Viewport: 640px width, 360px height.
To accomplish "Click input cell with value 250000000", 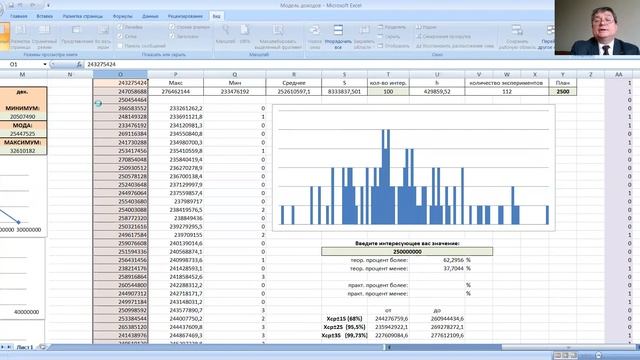I will [407, 252].
